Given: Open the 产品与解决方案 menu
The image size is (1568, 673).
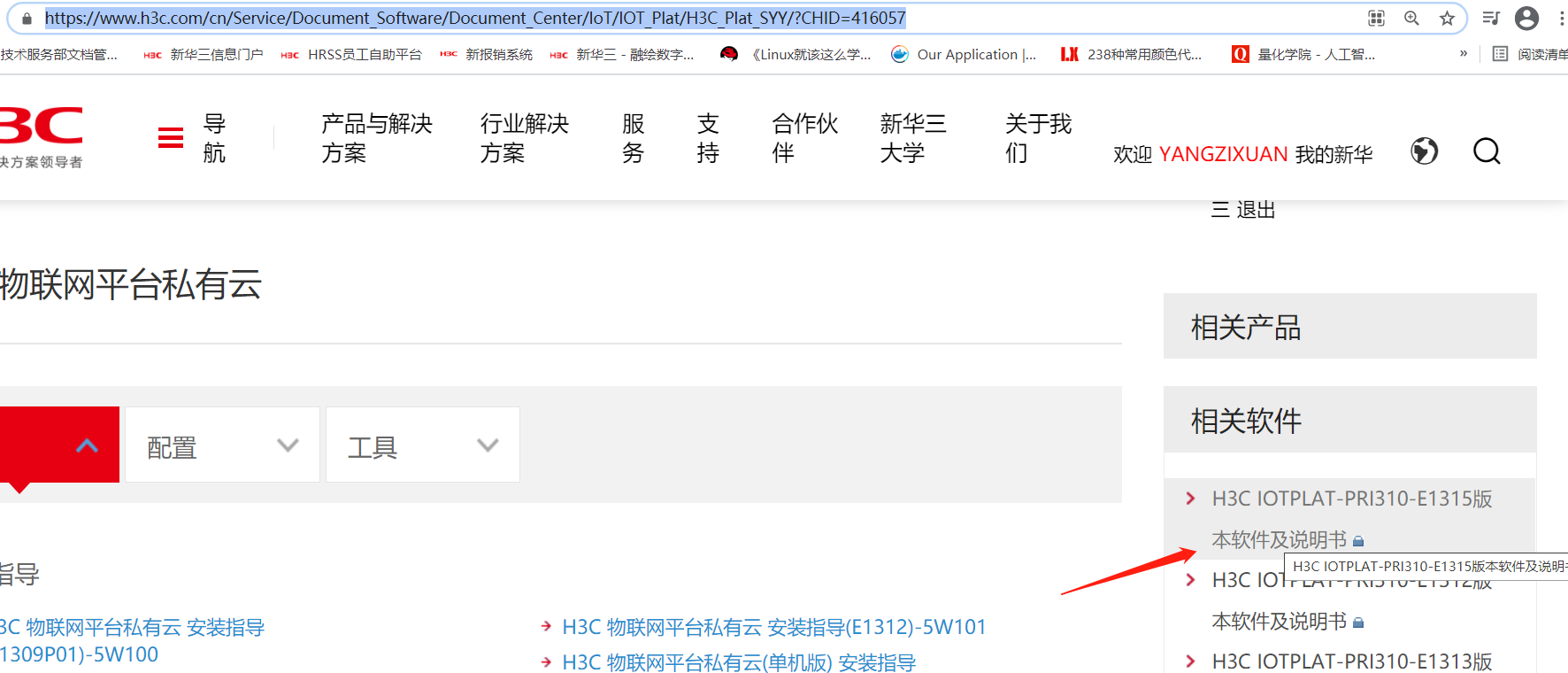Looking at the screenshot, I should (377, 138).
